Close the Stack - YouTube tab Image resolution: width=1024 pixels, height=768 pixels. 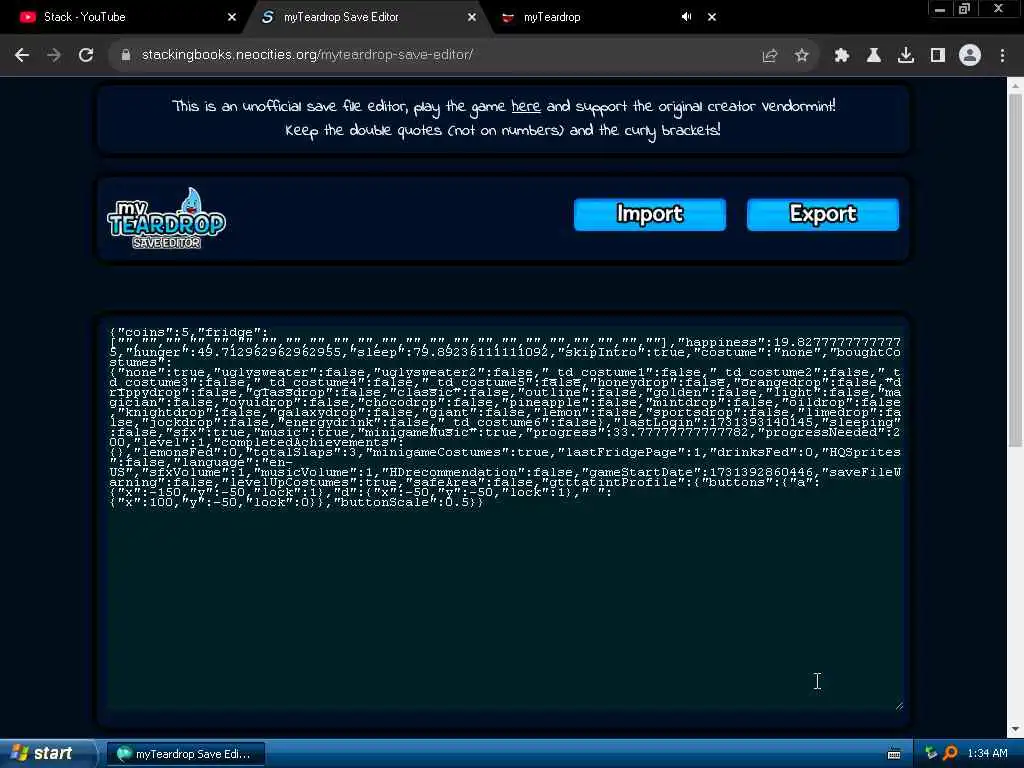click(x=232, y=17)
